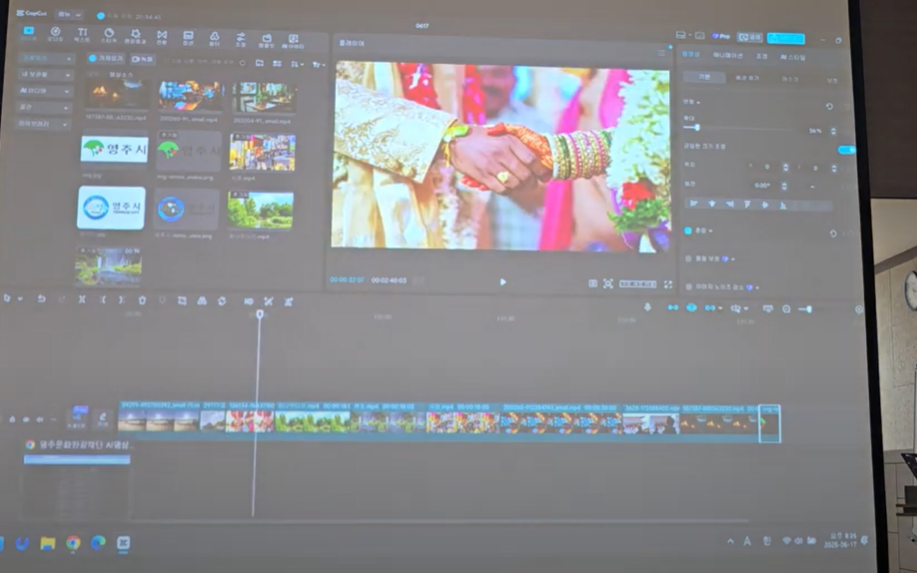Mute the main track speaker icon
Image resolution: width=917 pixels, height=573 pixels.
tap(39, 419)
